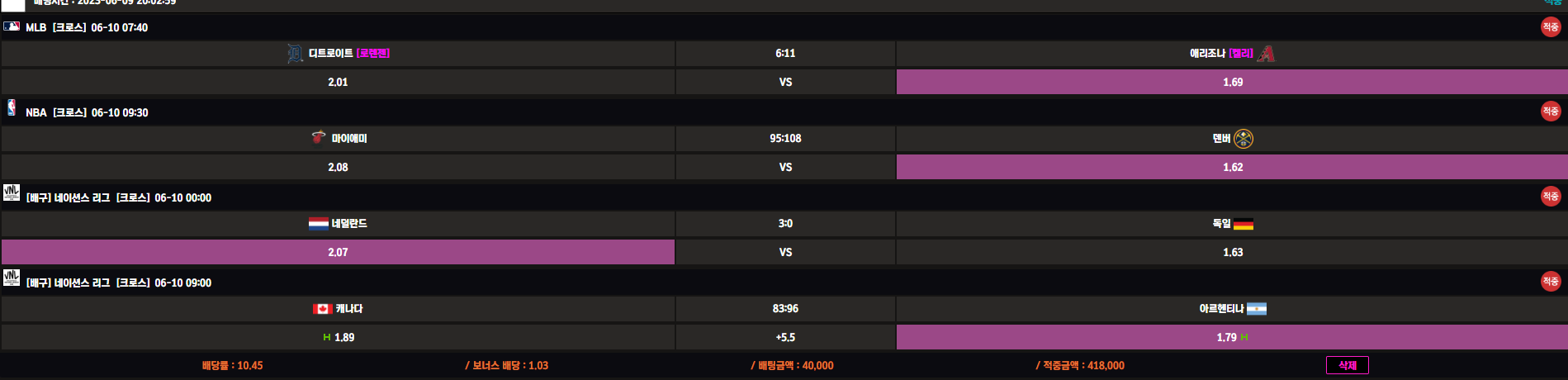
Task: Select the Germany 1.63 odds cell
Action: coord(1232,252)
